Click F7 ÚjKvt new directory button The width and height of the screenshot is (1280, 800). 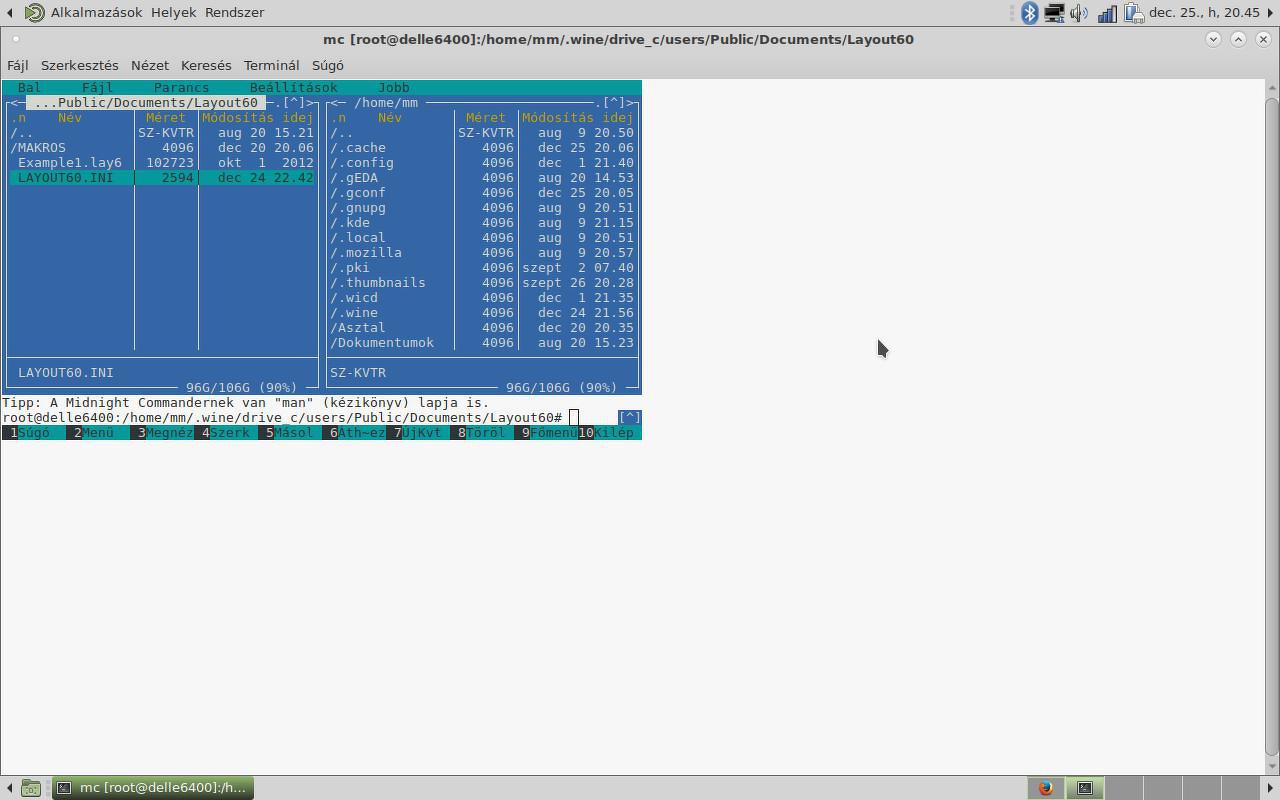418,432
